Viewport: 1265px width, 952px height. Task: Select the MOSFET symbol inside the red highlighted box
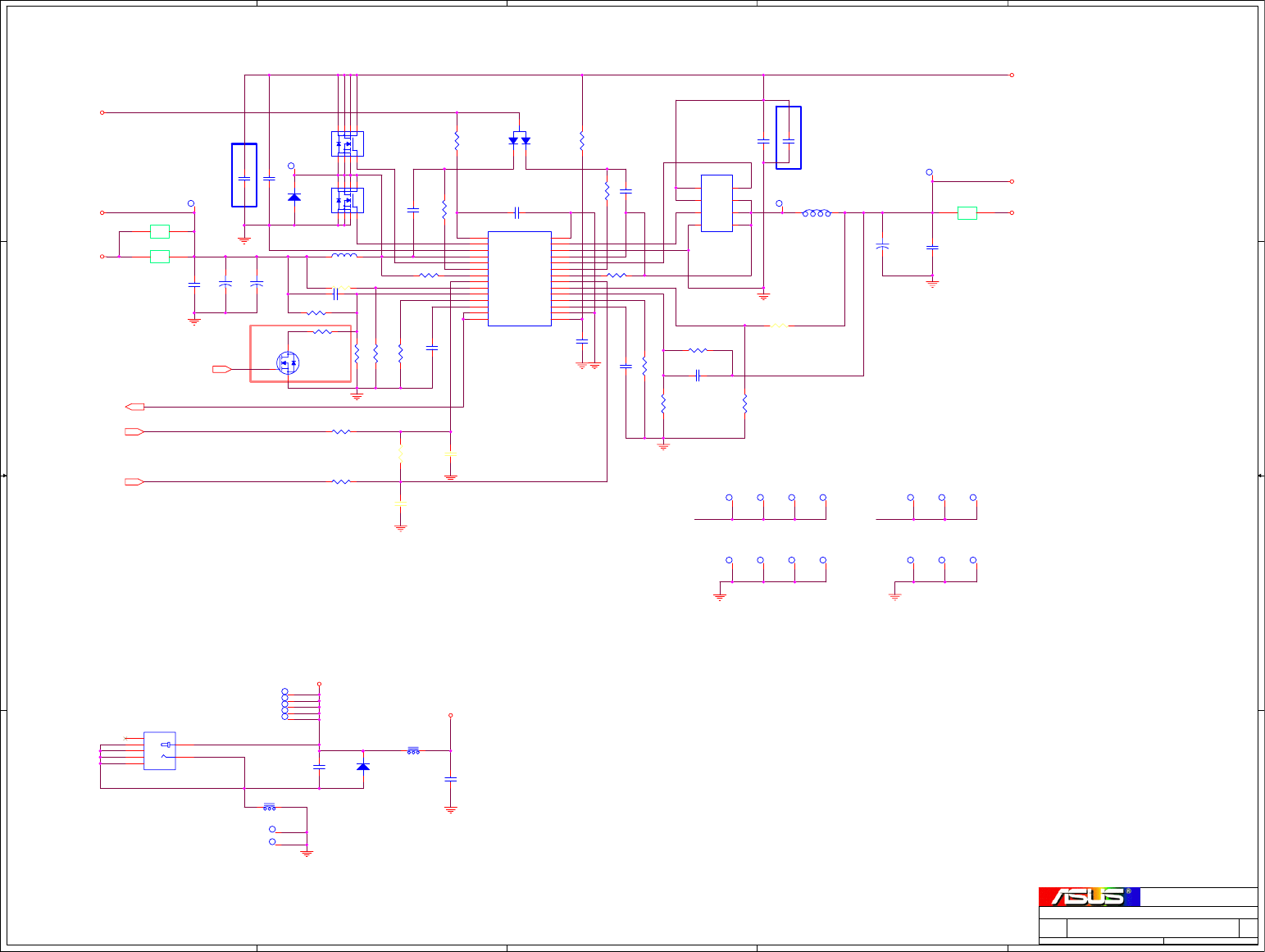coord(288,362)
